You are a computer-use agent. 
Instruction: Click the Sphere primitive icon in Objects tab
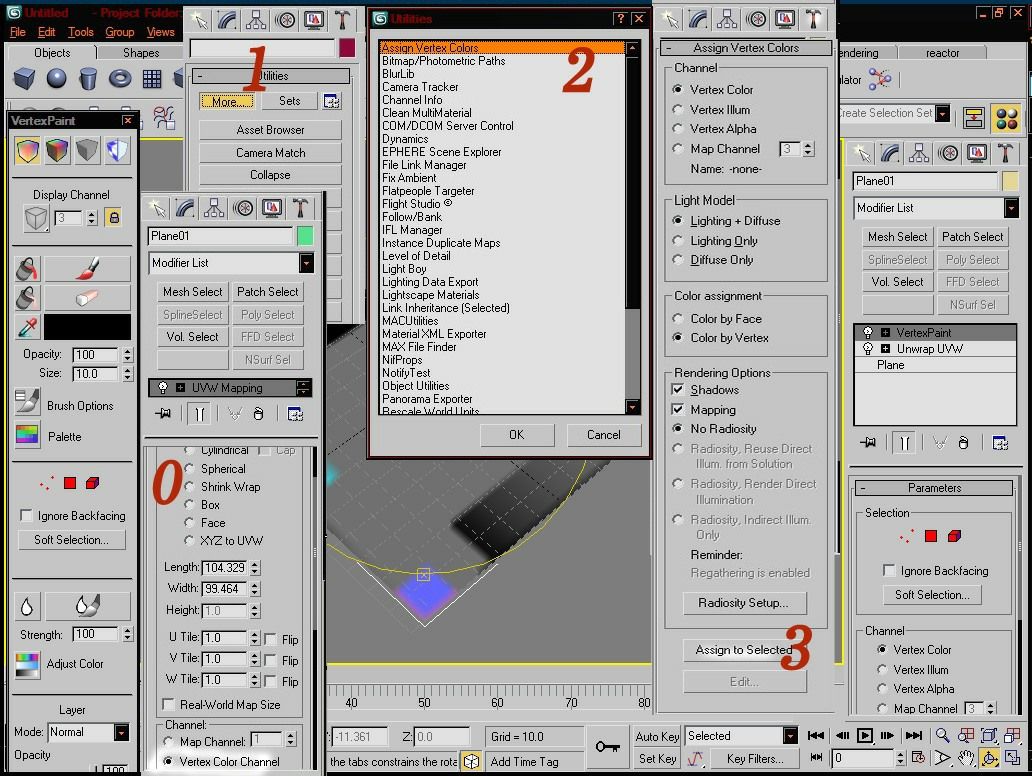pos(56,78)
